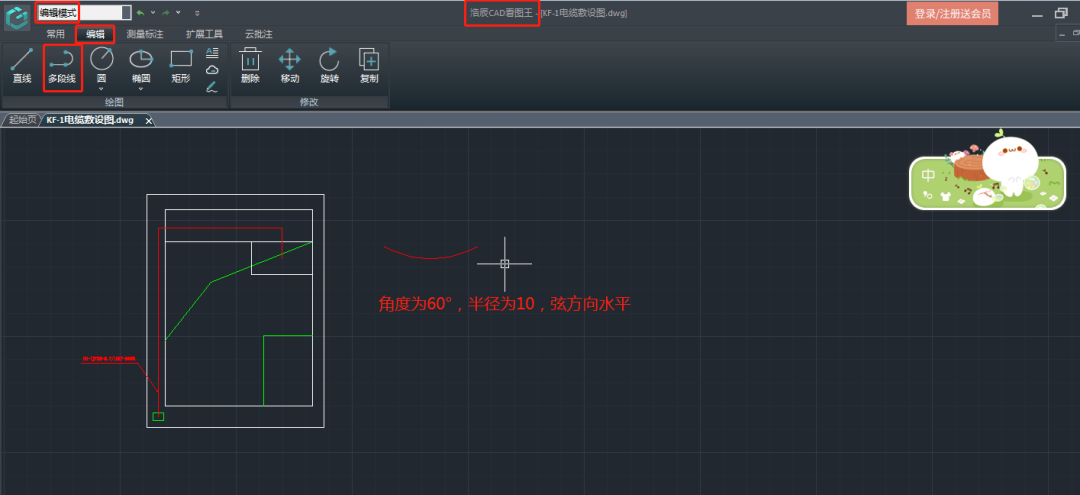Image resolution: width=1080 pixels, height=495 pixels.
Task: Click the 删除 delete trash icon
Action: point(250,66)
